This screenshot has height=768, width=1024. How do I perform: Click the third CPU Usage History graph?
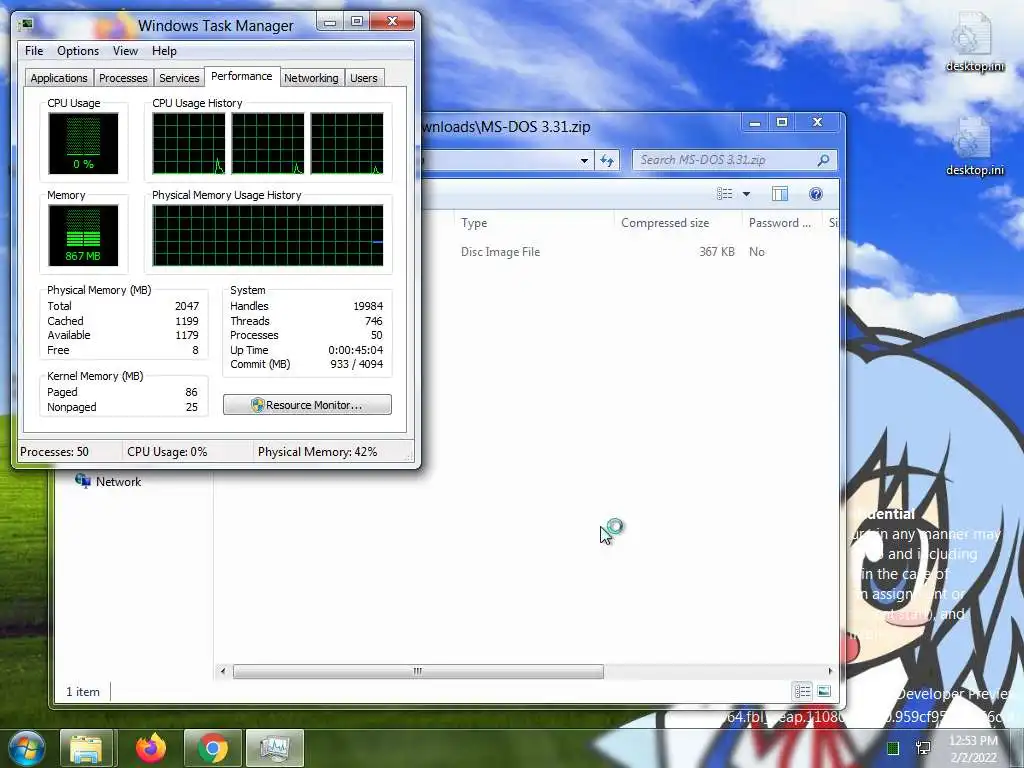pos(347,143)
